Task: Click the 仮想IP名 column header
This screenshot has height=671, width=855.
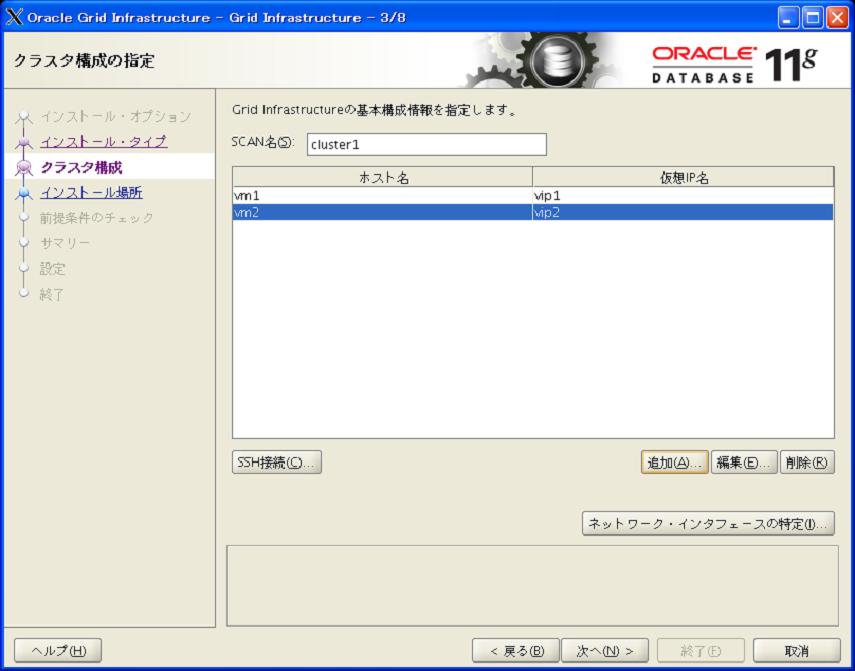Action: click(x=683, y=177)
